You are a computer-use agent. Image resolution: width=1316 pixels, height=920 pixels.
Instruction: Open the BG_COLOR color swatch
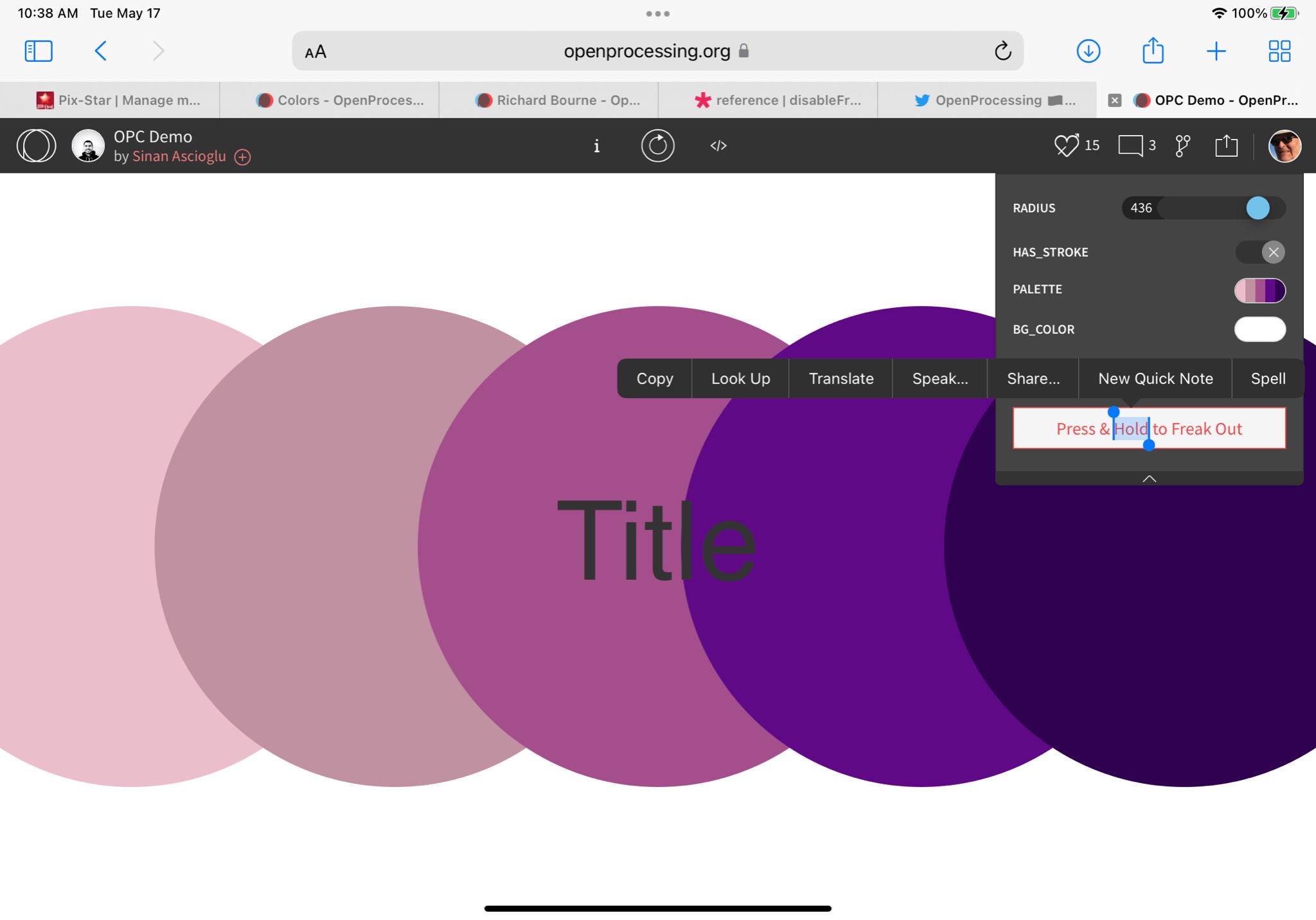click(x=1259, y=329)
